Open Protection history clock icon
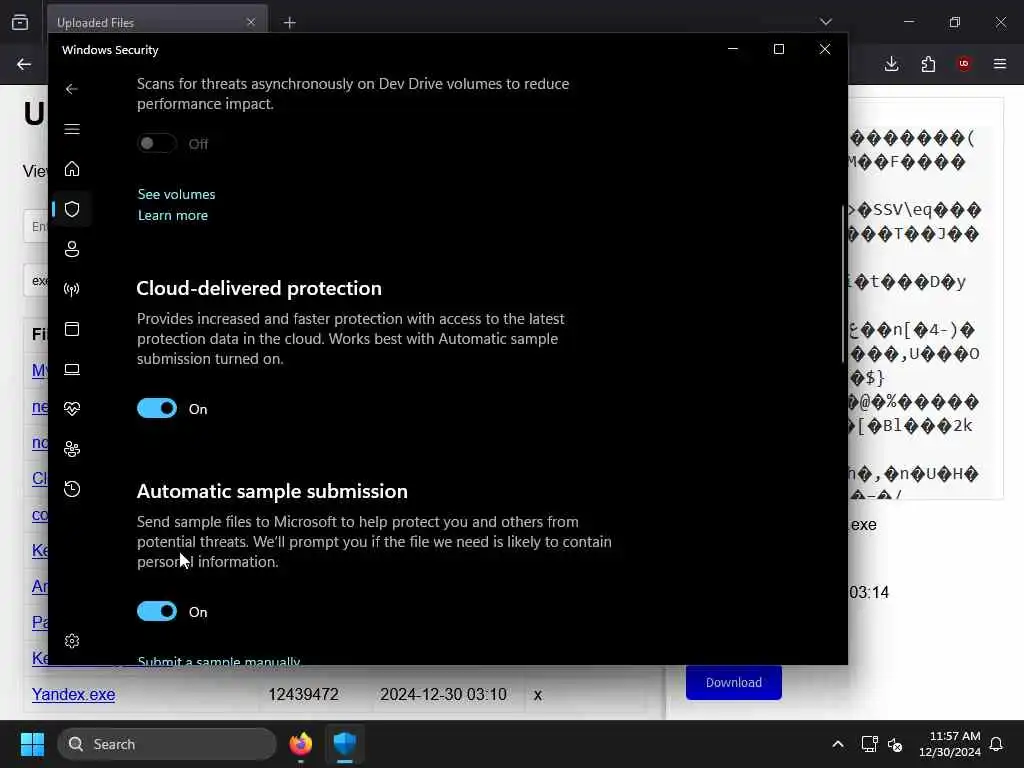The height and width of the screenshot is (768, 1024). (72, 489)
